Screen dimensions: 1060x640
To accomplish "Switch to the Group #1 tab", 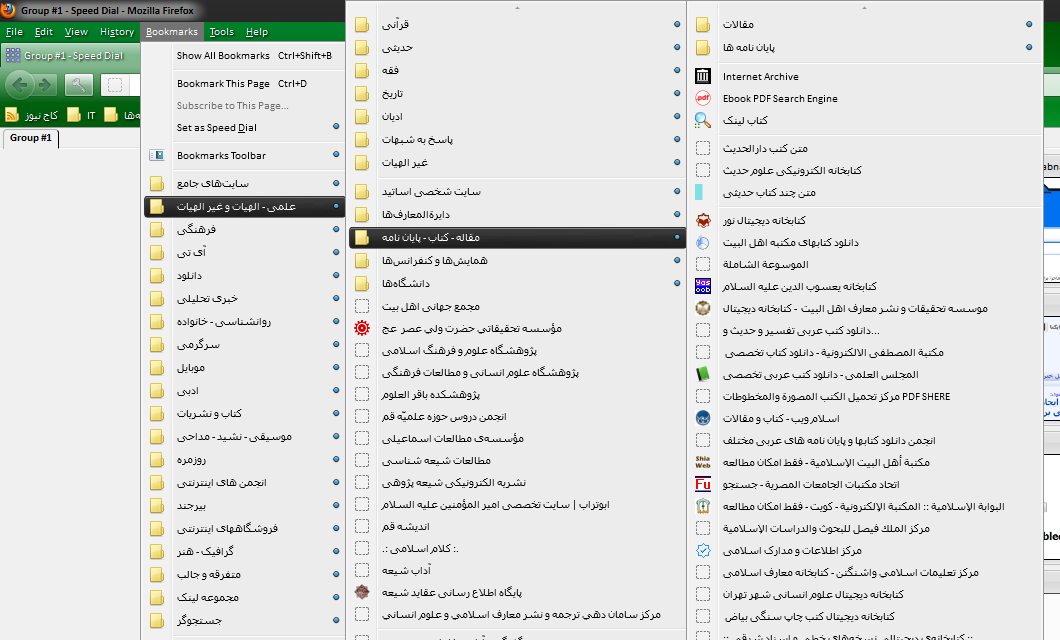I will (x=31, y=138).
